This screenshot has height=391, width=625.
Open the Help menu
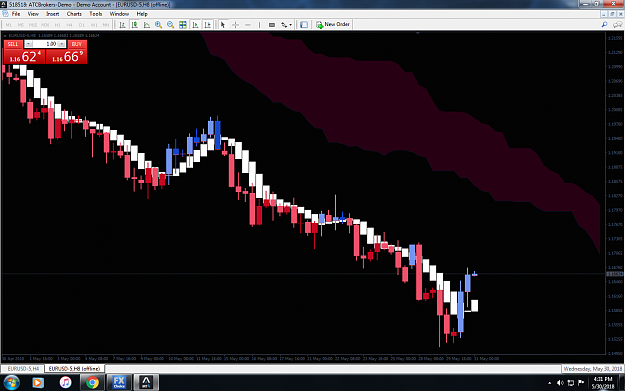click(x=142, y=14)
